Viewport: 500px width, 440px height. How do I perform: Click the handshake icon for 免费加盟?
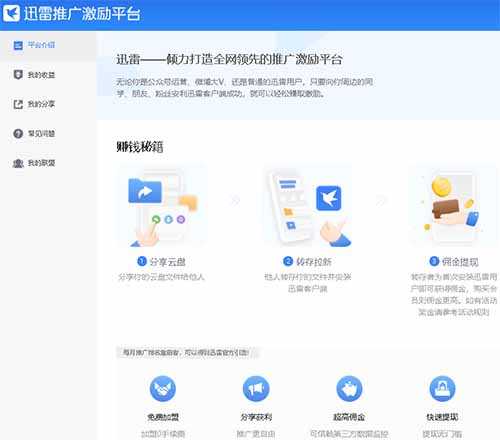(x=163, y=389)
